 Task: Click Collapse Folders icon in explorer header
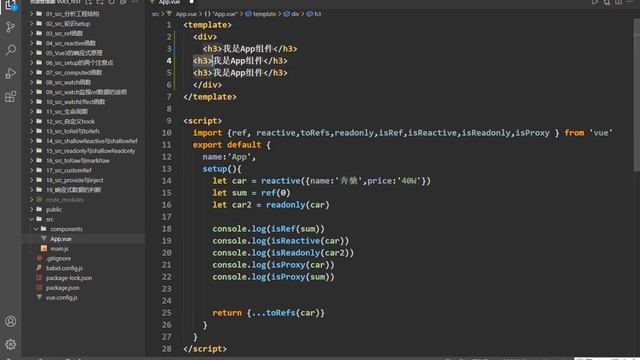coord(123,2)
